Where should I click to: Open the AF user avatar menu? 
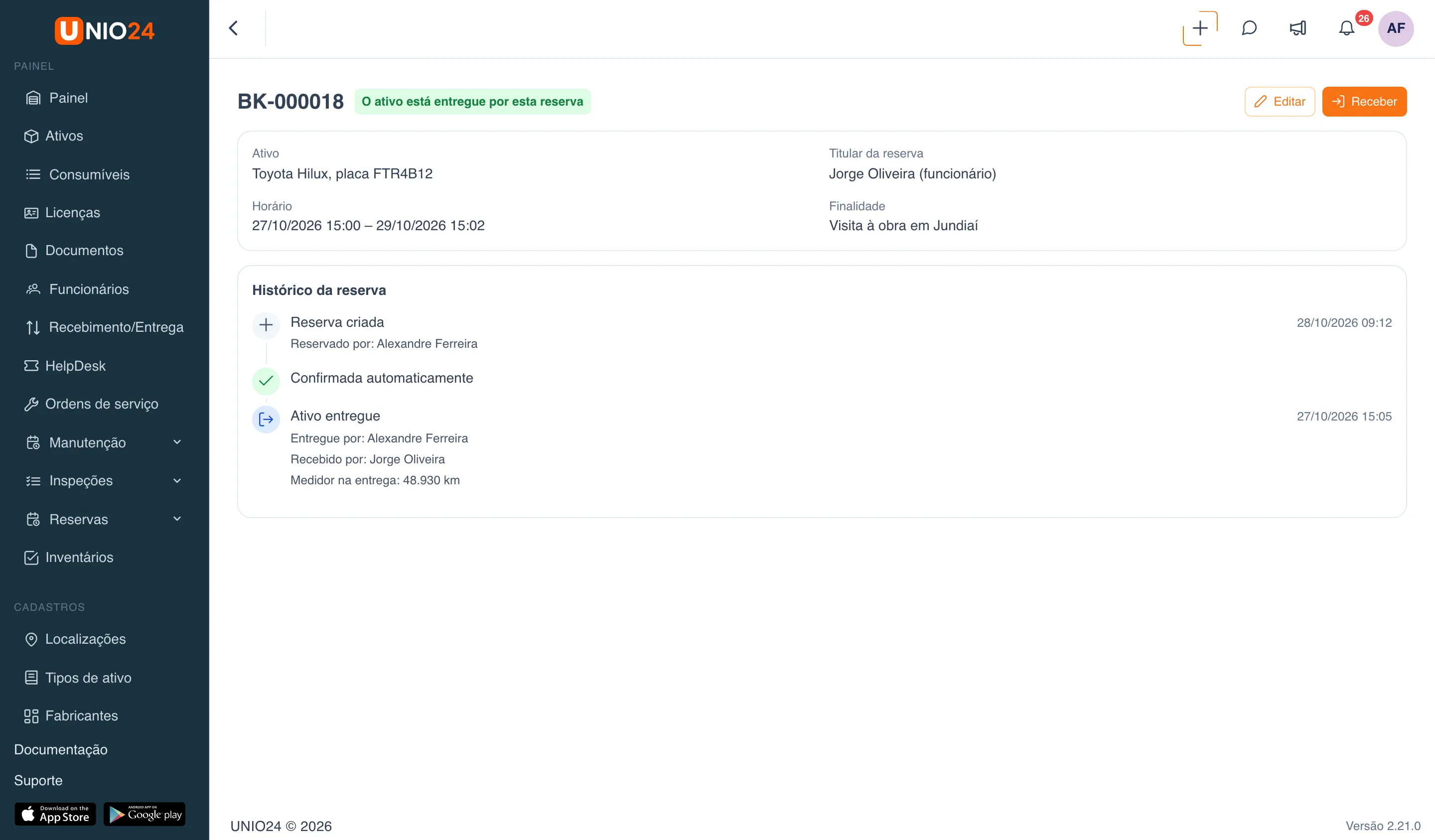[x=1396, y=28]
